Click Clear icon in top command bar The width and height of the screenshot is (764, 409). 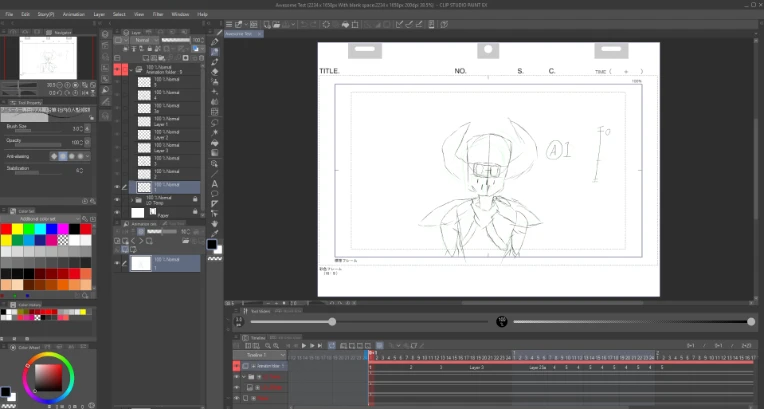click(x=326, y=24)
